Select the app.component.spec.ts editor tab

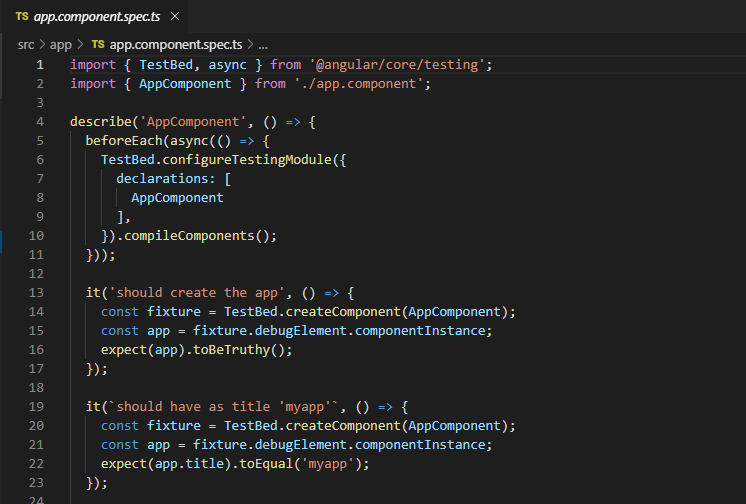[95, 17]
